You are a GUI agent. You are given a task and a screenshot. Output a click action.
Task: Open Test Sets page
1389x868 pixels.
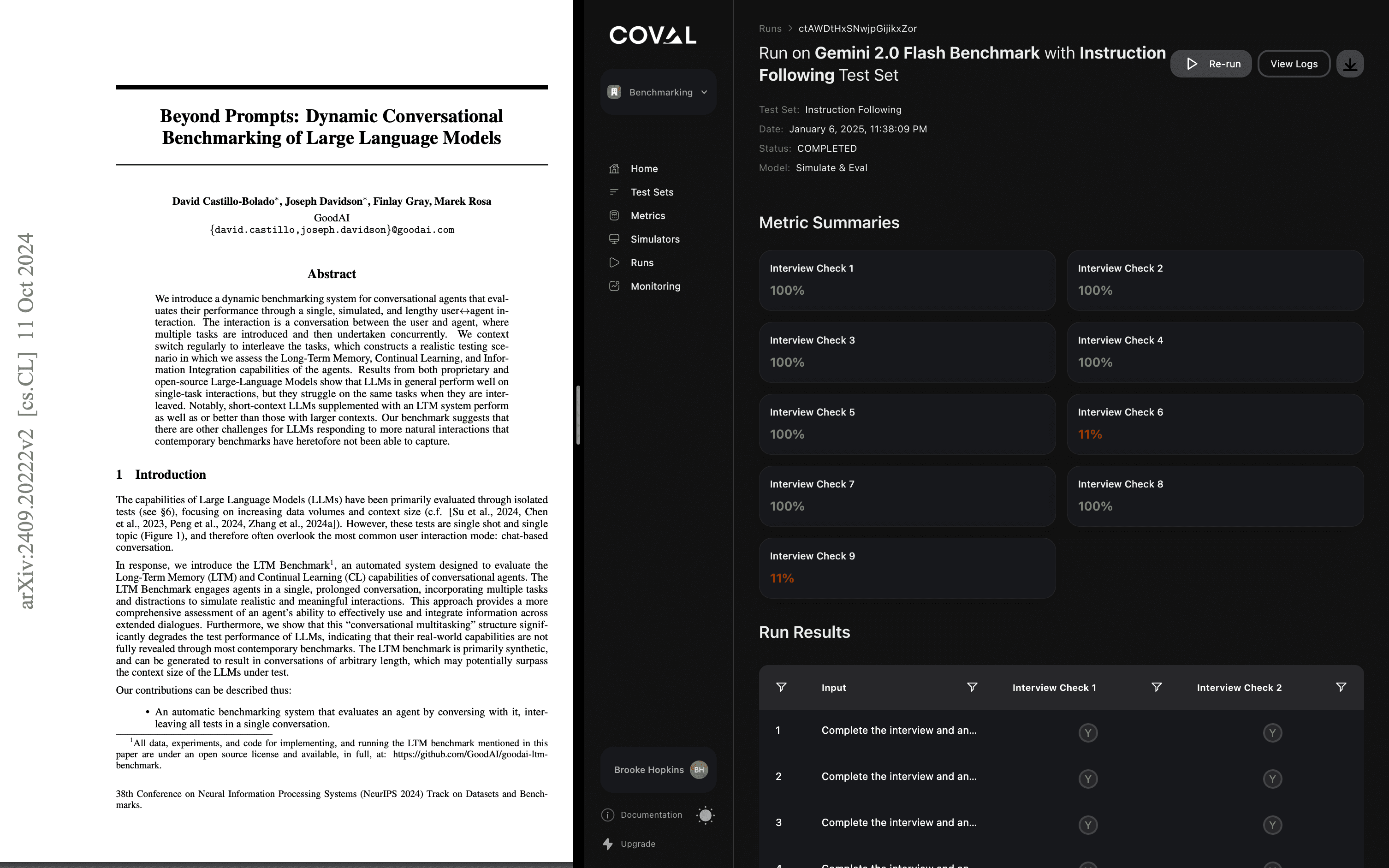pos(652,192)
